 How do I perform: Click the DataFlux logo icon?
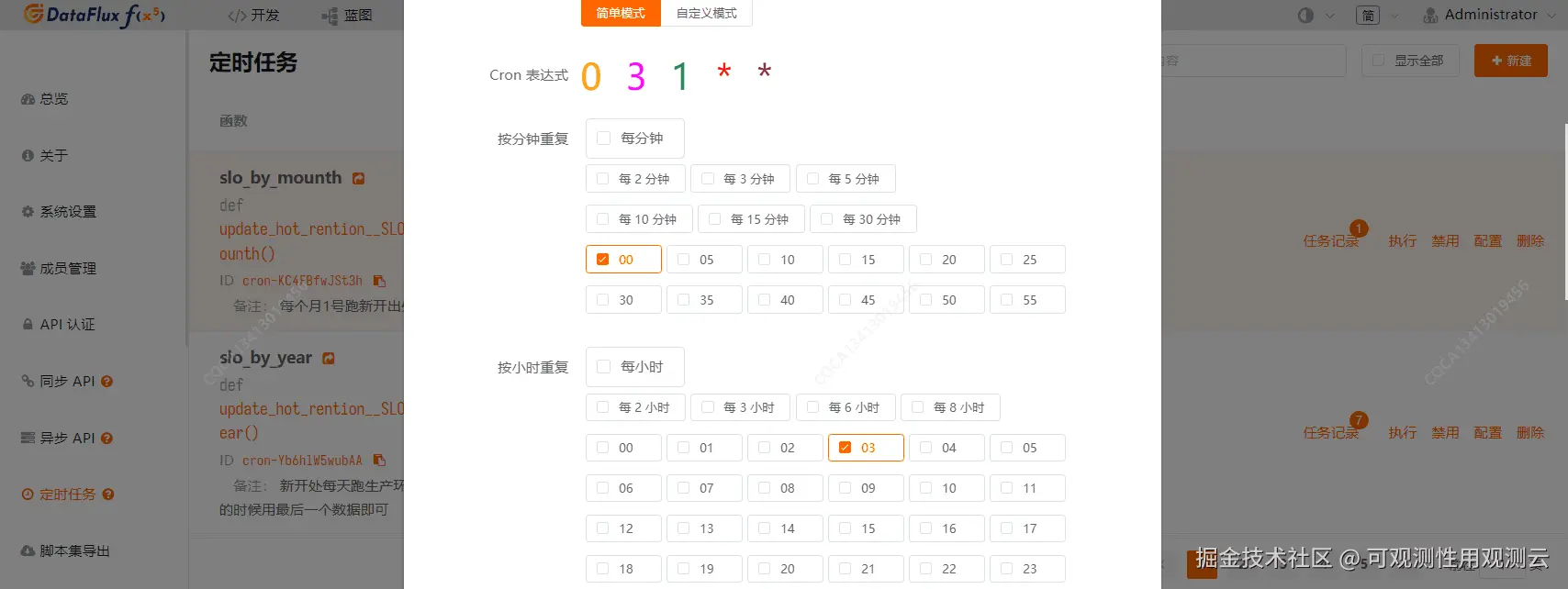[x=34, y=15]
